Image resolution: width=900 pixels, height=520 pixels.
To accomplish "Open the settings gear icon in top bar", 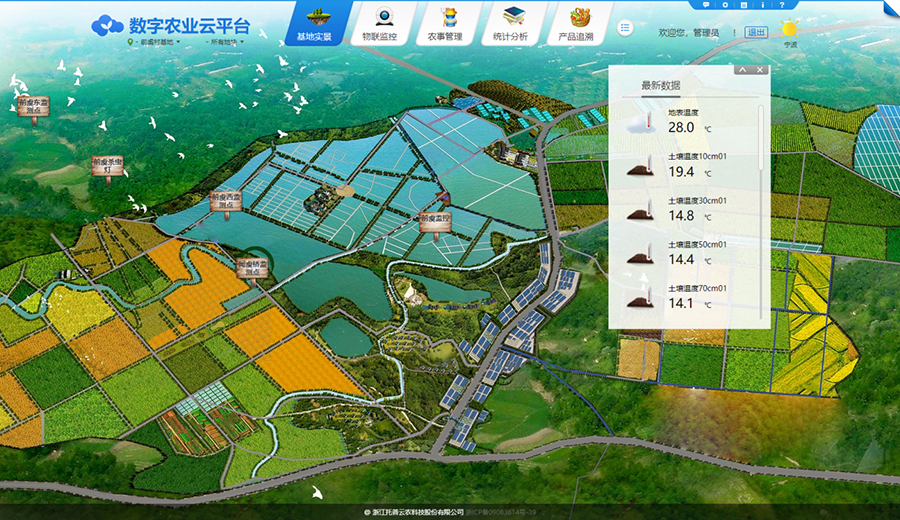I will tap(725, 5).
